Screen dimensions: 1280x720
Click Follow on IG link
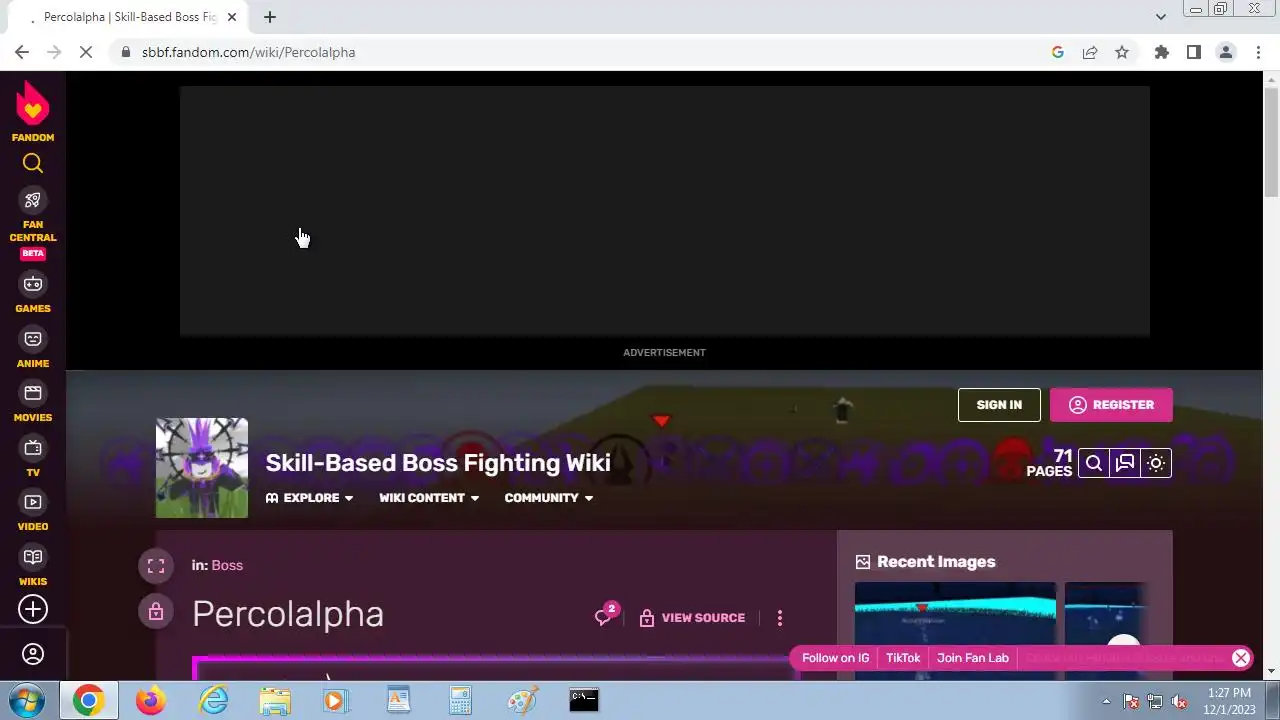click(x=835, y=658)
